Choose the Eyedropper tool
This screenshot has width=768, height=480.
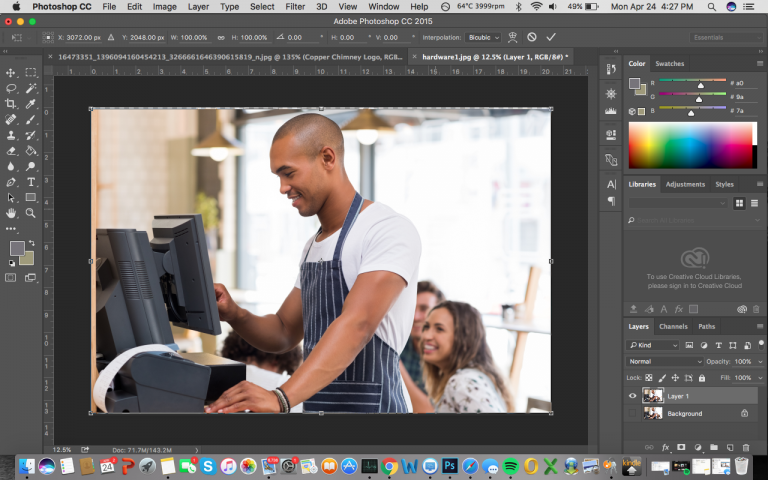31,103
